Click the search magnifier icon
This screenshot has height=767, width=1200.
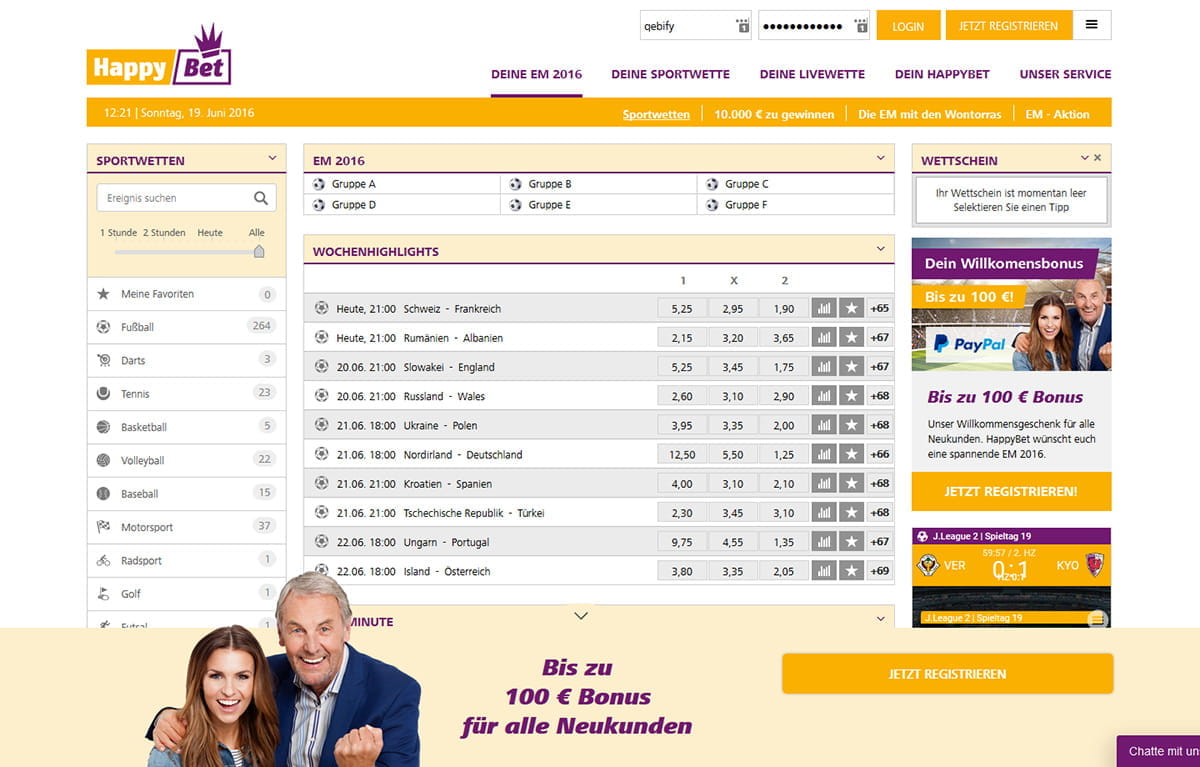pyautogui.click(x=261, y=198)
